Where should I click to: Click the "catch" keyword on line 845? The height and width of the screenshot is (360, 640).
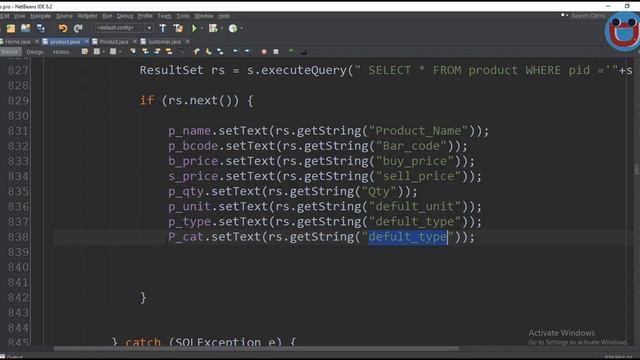(143, 342)
